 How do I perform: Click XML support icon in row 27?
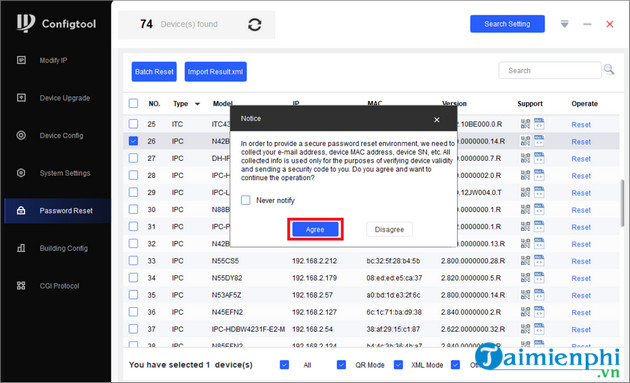pos(539,158)
